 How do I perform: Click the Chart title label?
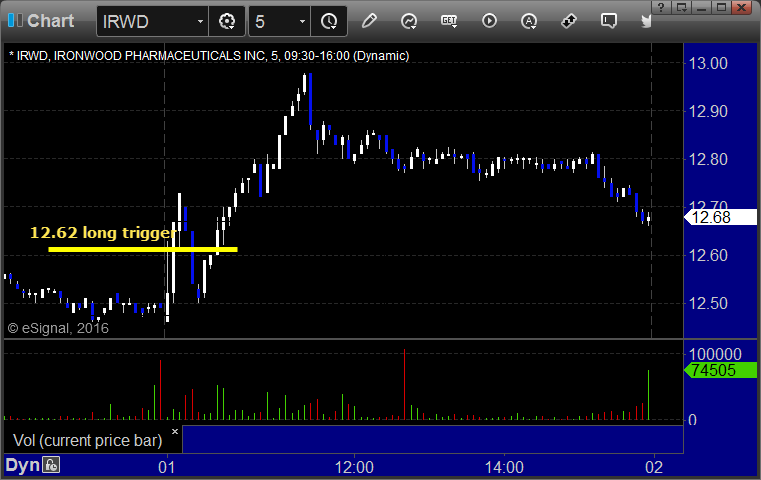pyautogui.click(x=50, y=21)
